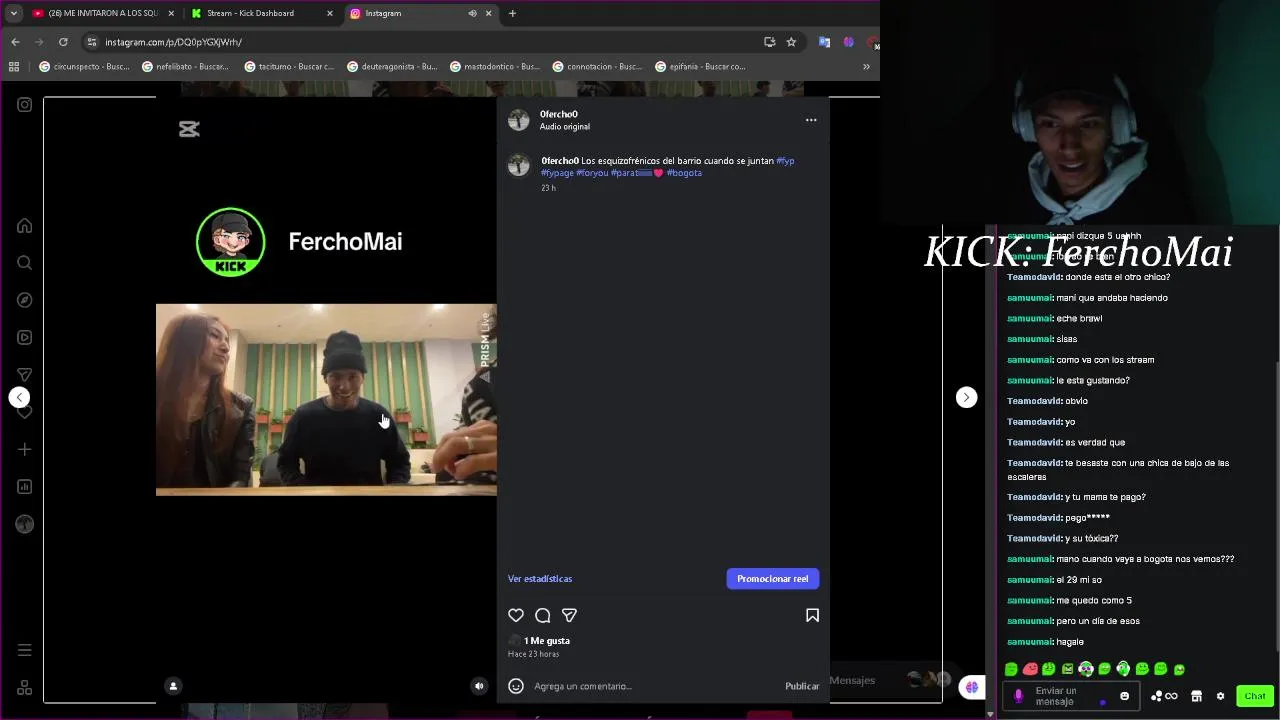Click the channel points infinity indicator
The height and width of the screenshot is (720, 1280).
pos(1164,696)
